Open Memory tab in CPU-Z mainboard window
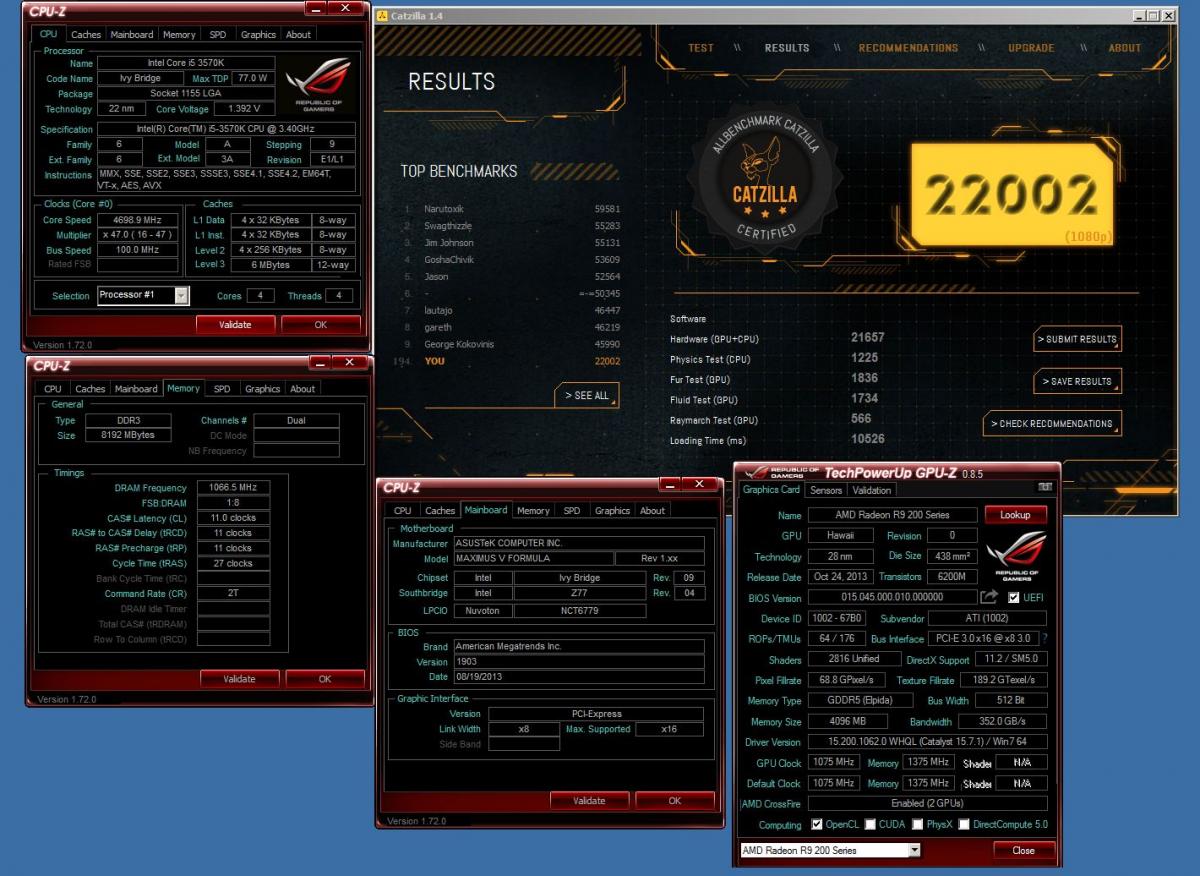 pos(533,510)
